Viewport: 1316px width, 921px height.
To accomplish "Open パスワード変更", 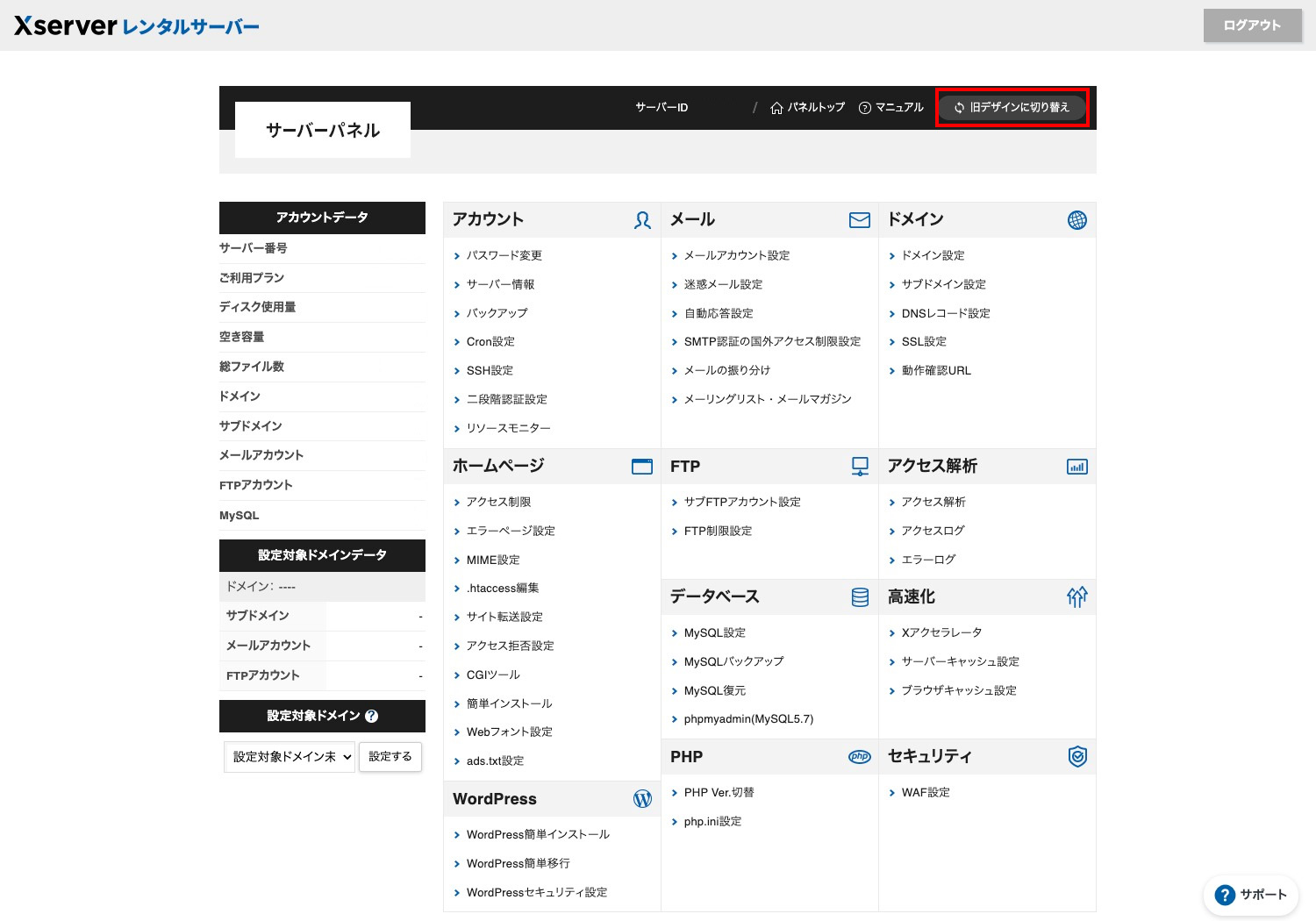I will click(x=504, y=256).
